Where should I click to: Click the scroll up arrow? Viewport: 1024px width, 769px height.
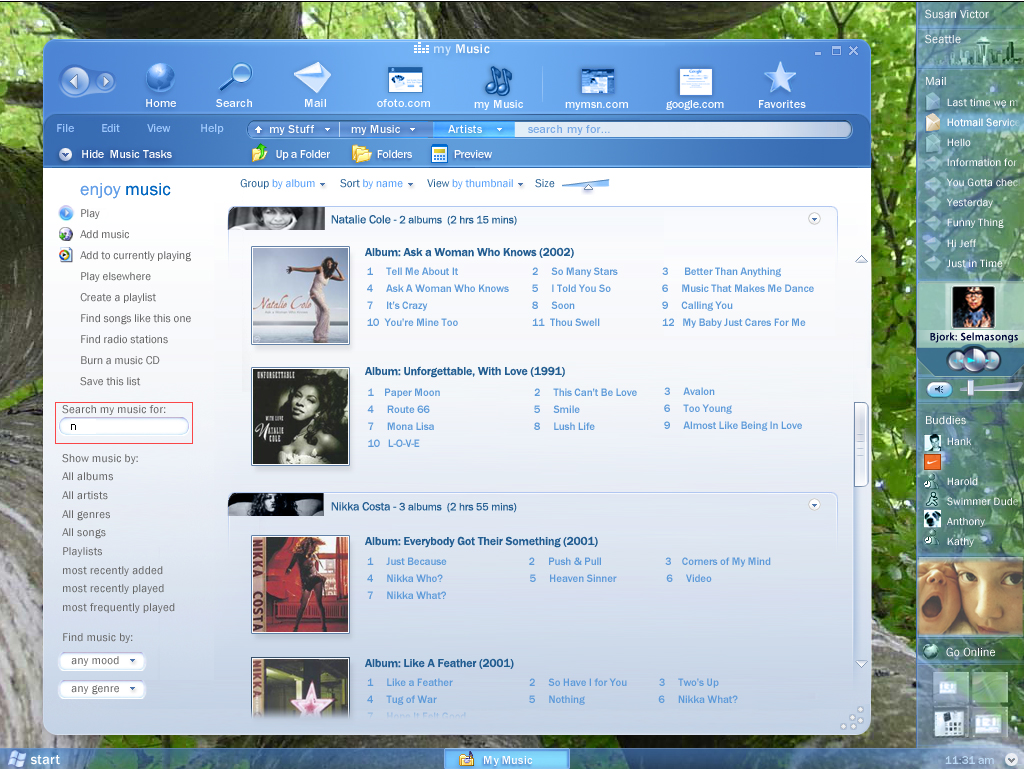861,259
